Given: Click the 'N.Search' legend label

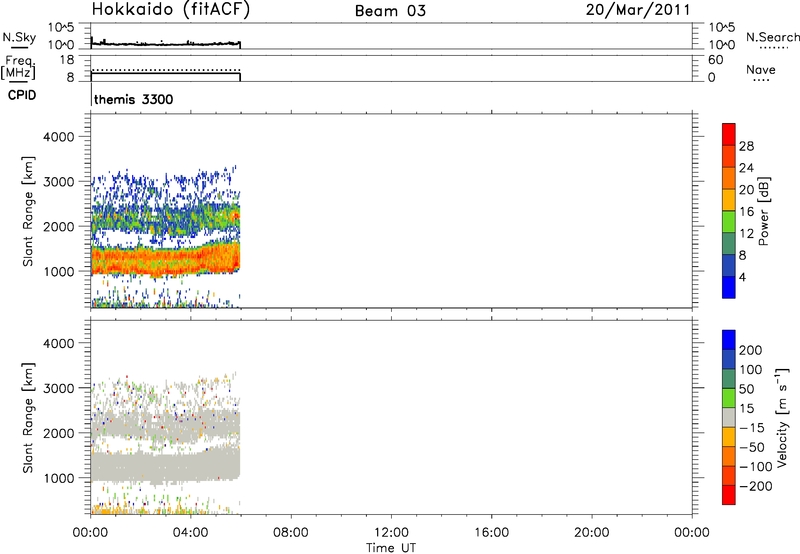Looking at the screenshot, I should pos(773,37).
